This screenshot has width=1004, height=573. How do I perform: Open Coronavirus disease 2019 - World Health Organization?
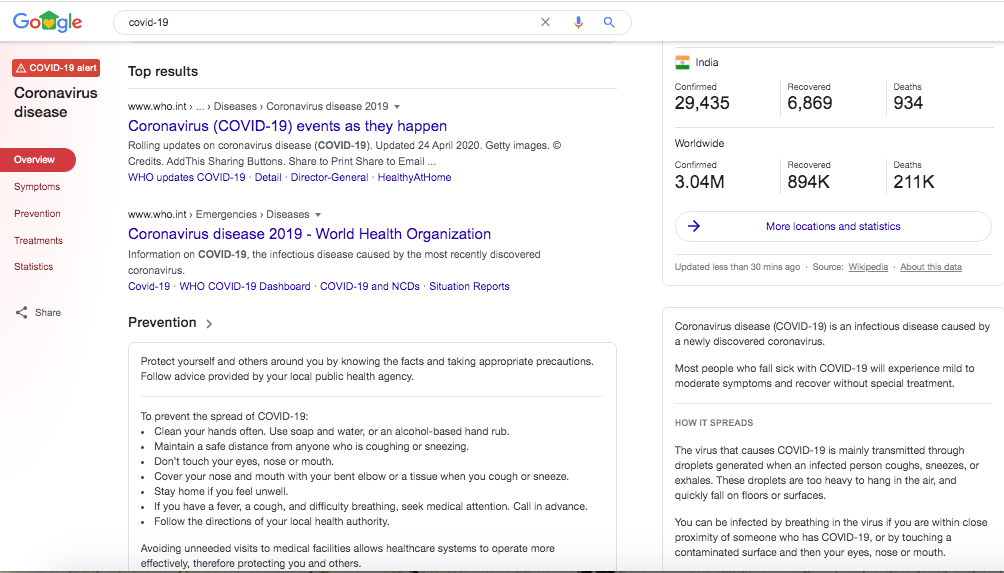pos(309,234)
